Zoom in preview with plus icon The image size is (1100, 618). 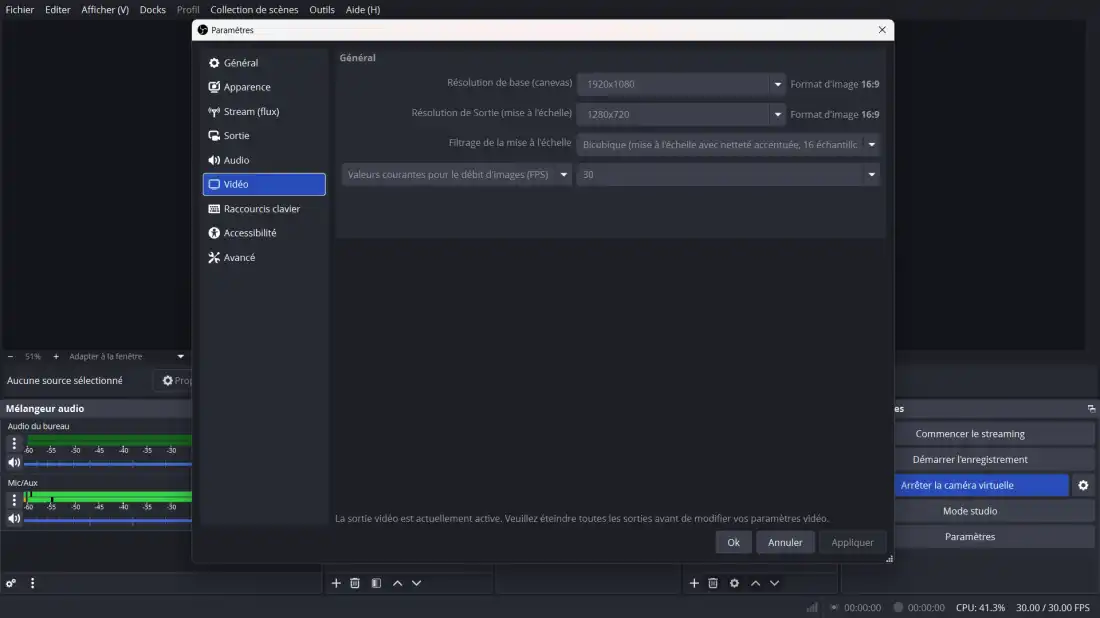click(x=56, y=356)
